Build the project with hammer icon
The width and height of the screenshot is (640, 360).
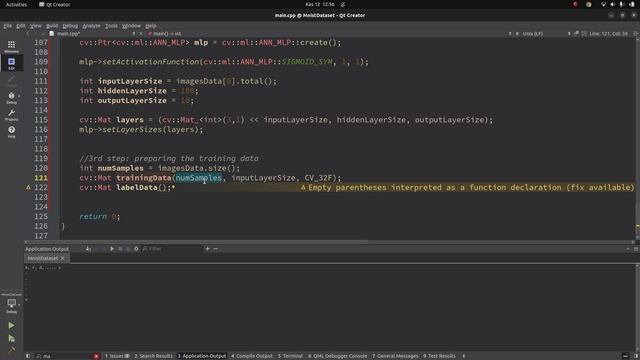point(11,350)
